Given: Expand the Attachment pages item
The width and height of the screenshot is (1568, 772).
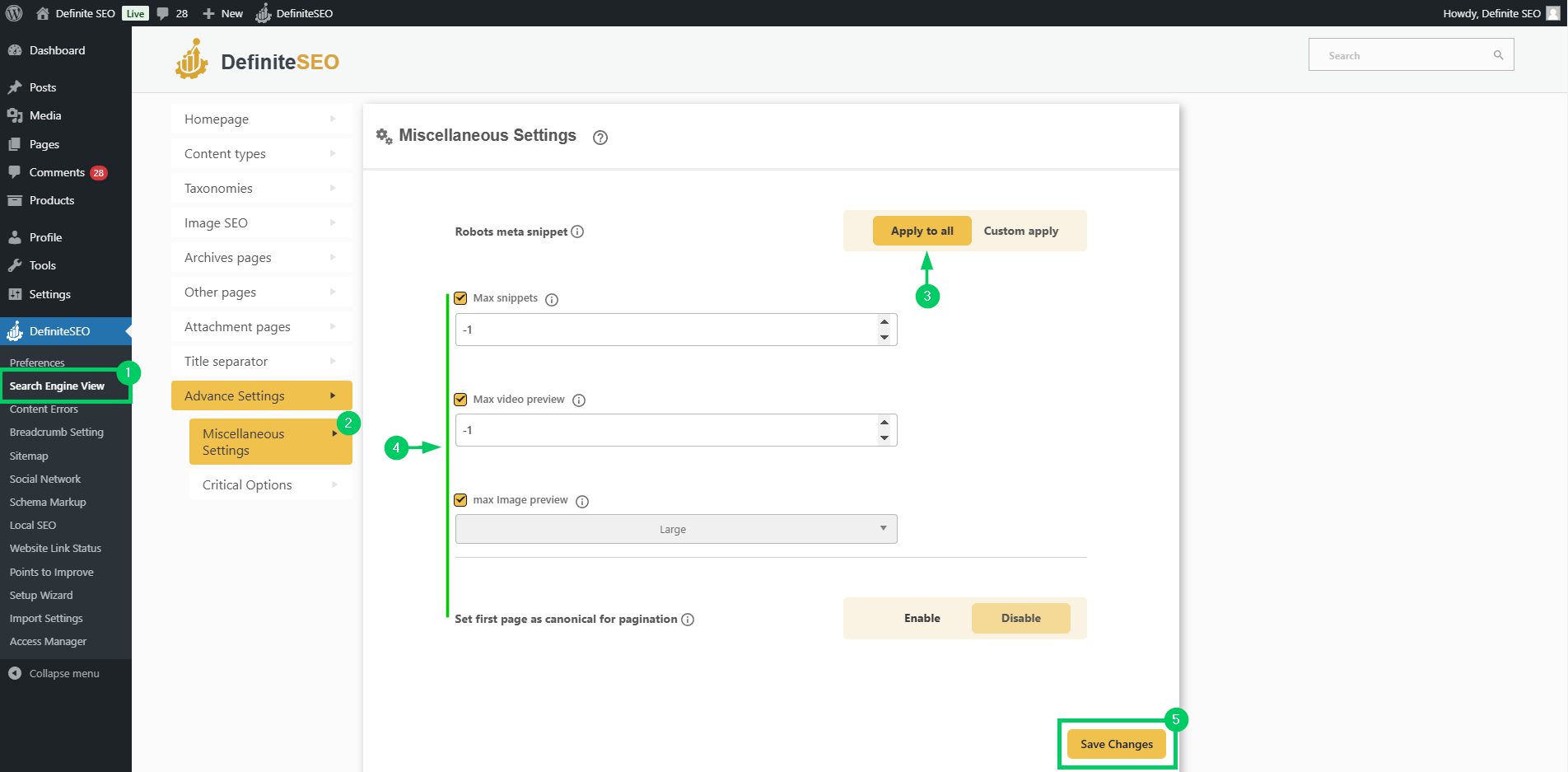Looking at the screenshot, I should tap(262, 326).
